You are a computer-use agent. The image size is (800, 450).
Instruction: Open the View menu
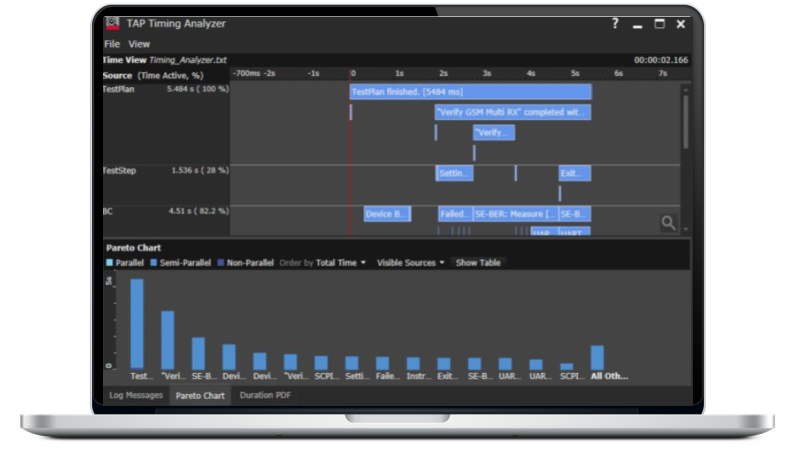(139, 44)
